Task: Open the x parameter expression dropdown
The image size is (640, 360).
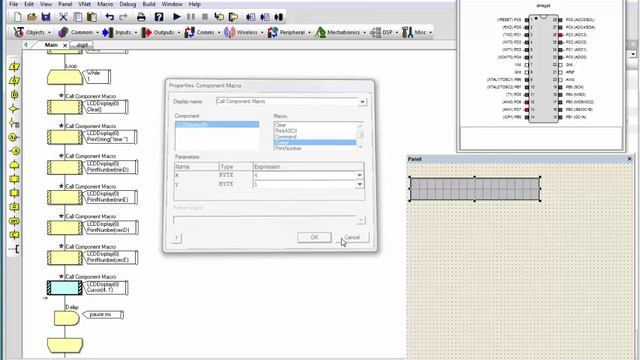Action: click(359, 176)
